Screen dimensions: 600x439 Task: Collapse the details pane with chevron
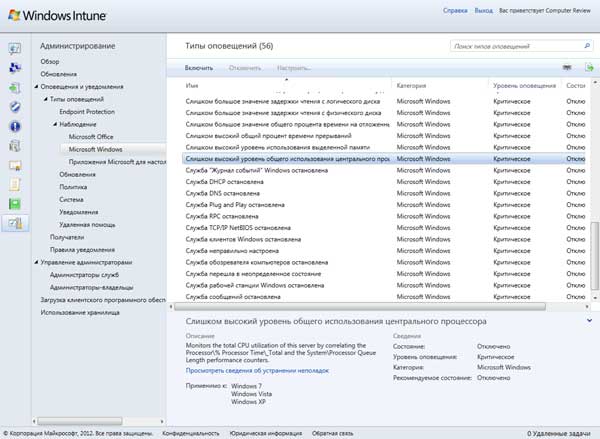tap(590, 321)
